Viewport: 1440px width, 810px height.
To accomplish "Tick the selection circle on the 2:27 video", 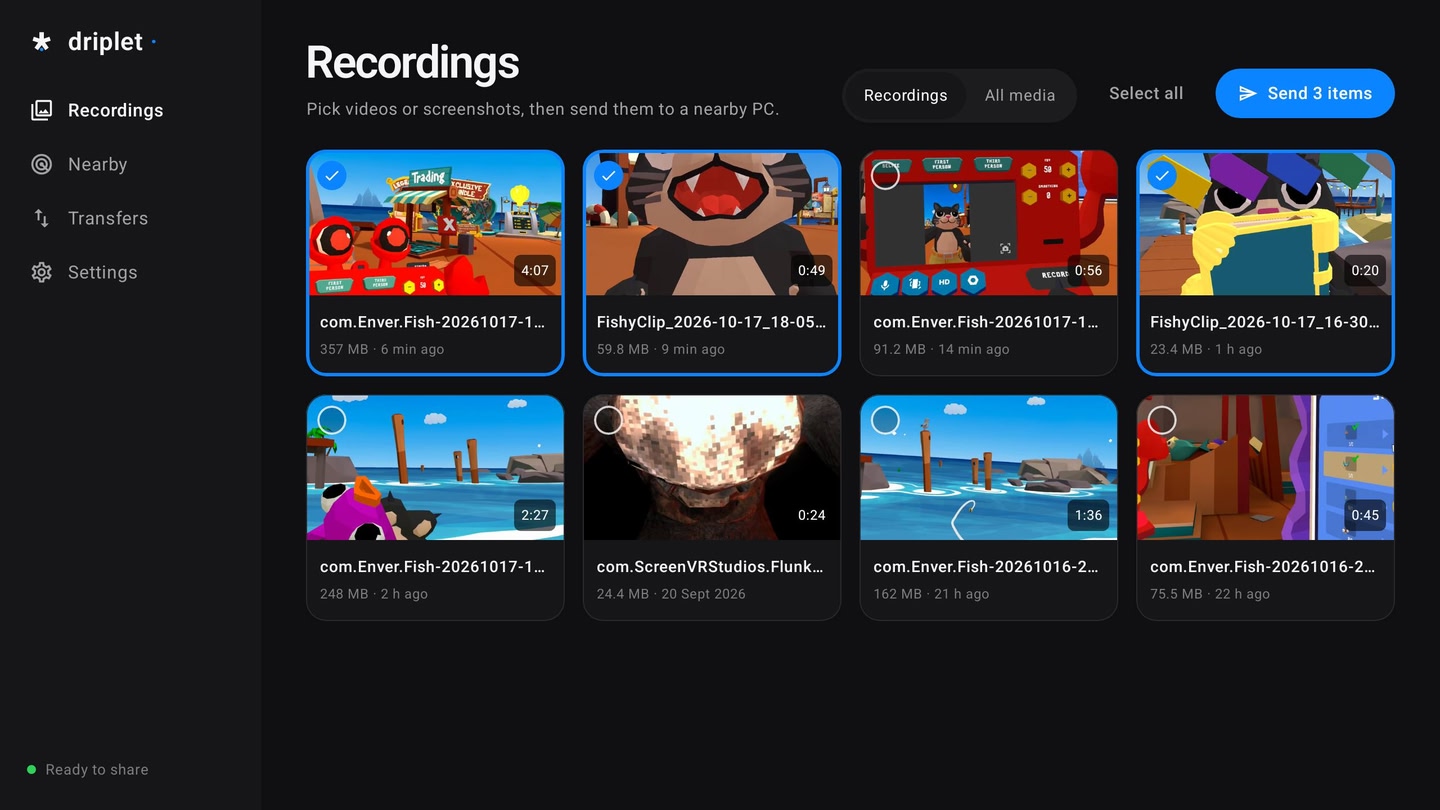I will [332, 420].
